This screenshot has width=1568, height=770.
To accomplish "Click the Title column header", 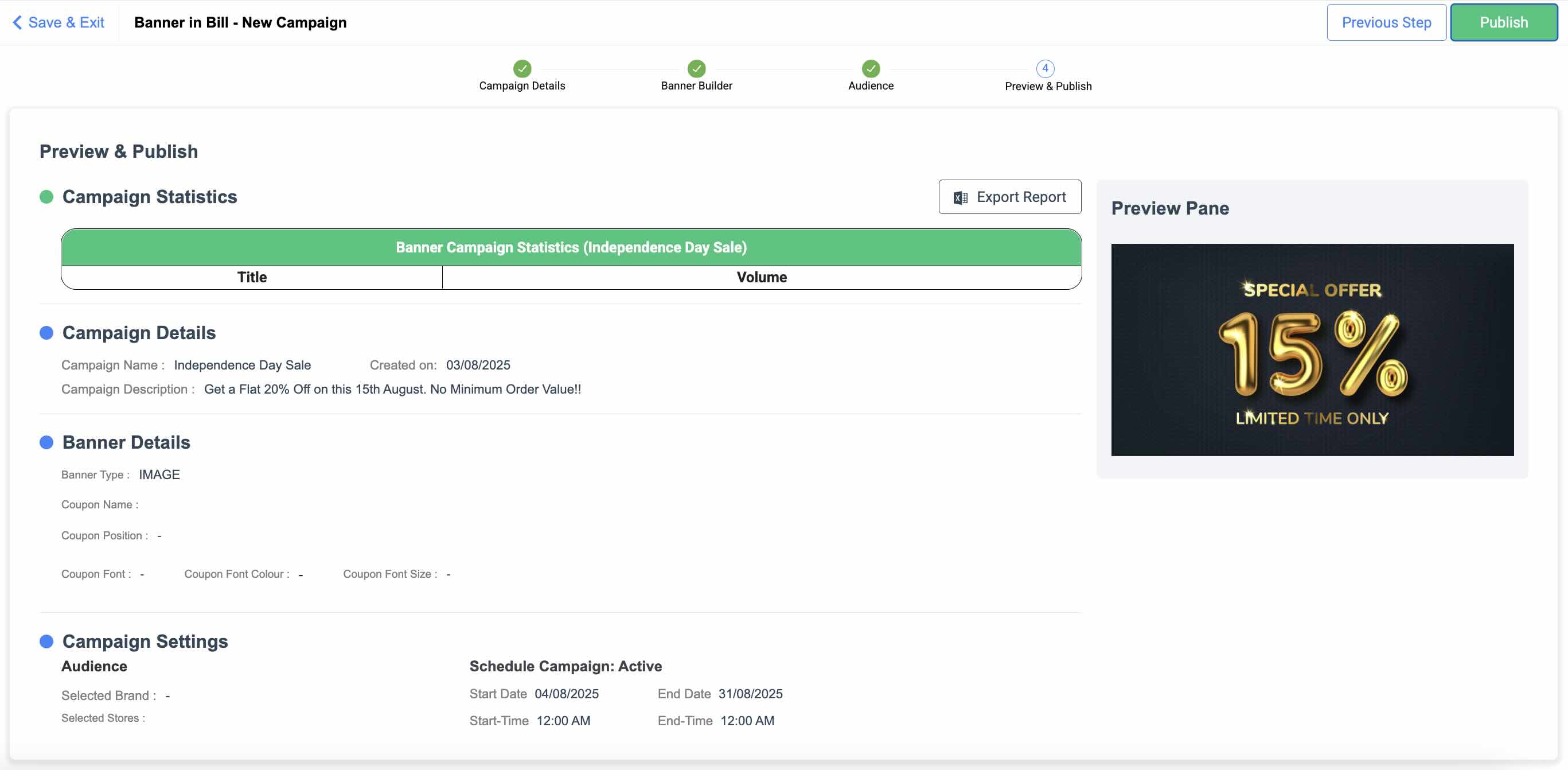I will click(251, 277).
